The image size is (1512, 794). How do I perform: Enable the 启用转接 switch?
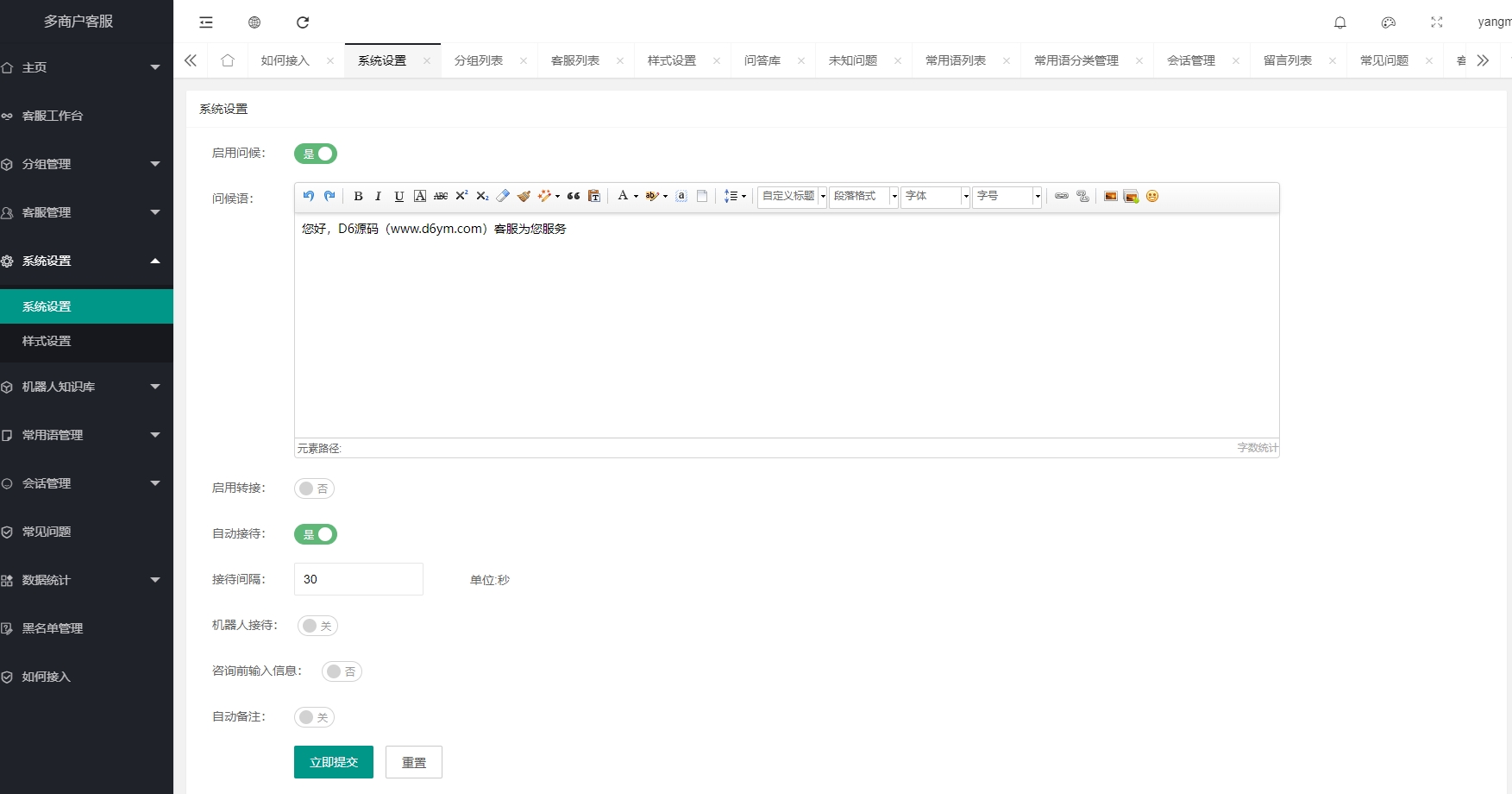pyautogui.click(x=314, y=488)
